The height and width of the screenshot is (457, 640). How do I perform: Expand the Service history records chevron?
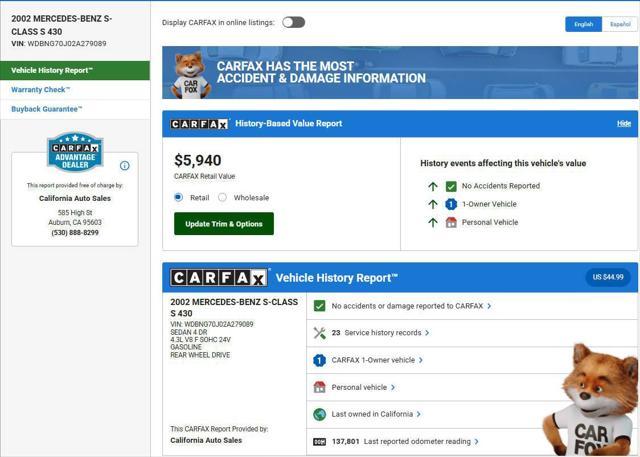coord(427,333)
